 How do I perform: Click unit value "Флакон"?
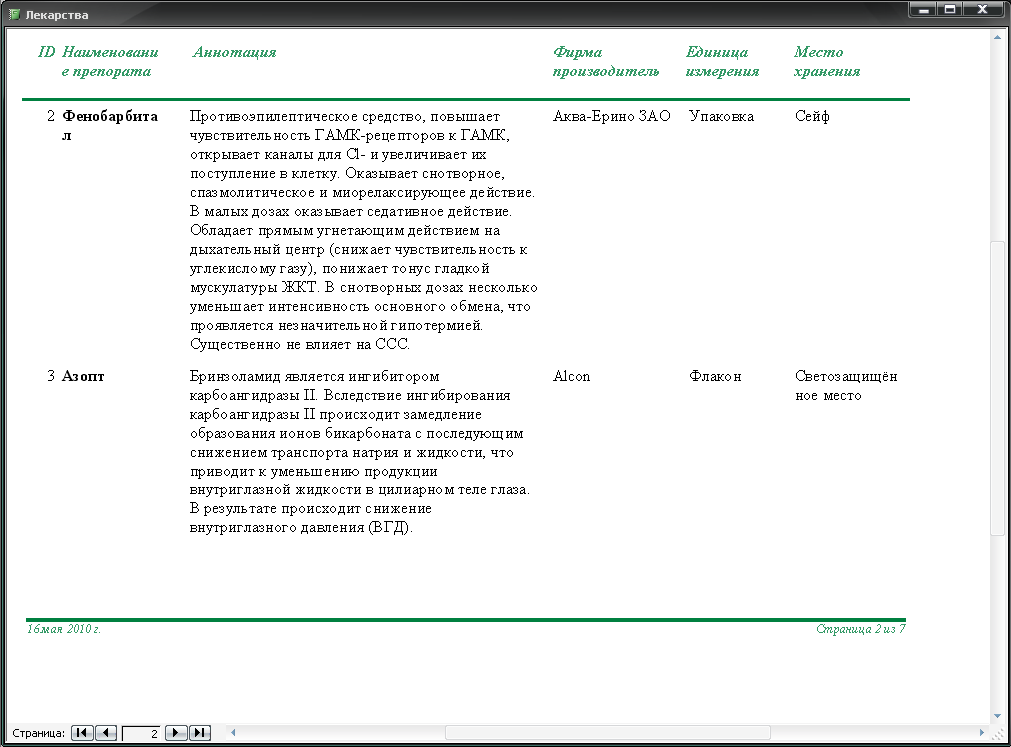coord(715,376)
